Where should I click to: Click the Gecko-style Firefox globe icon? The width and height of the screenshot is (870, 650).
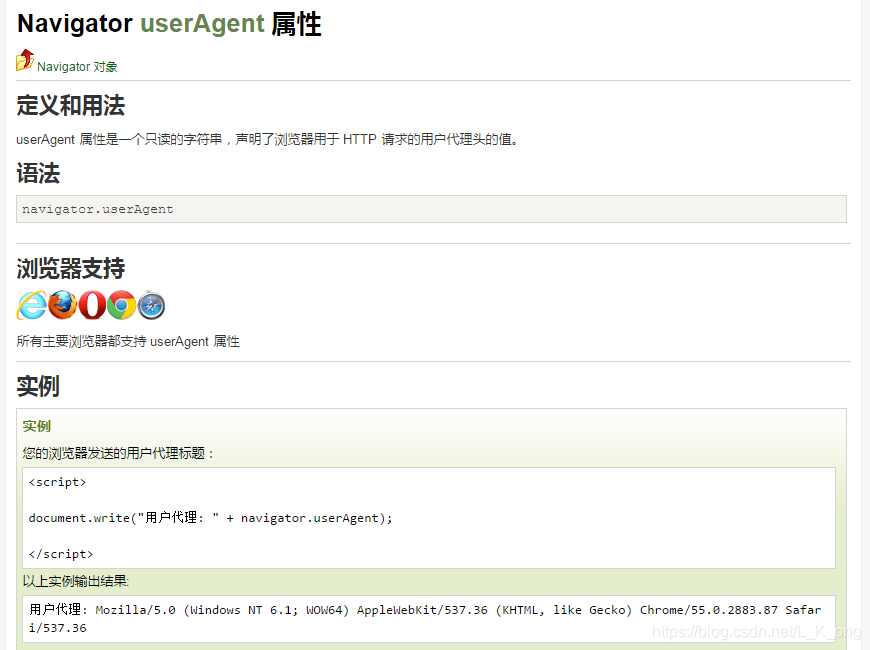[62, 305]
